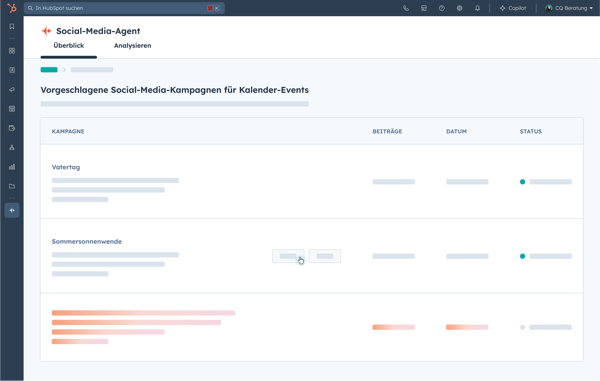600x381 pixels.
Task: Click the magnifier icon in search bar
Action: pos(30,8)
